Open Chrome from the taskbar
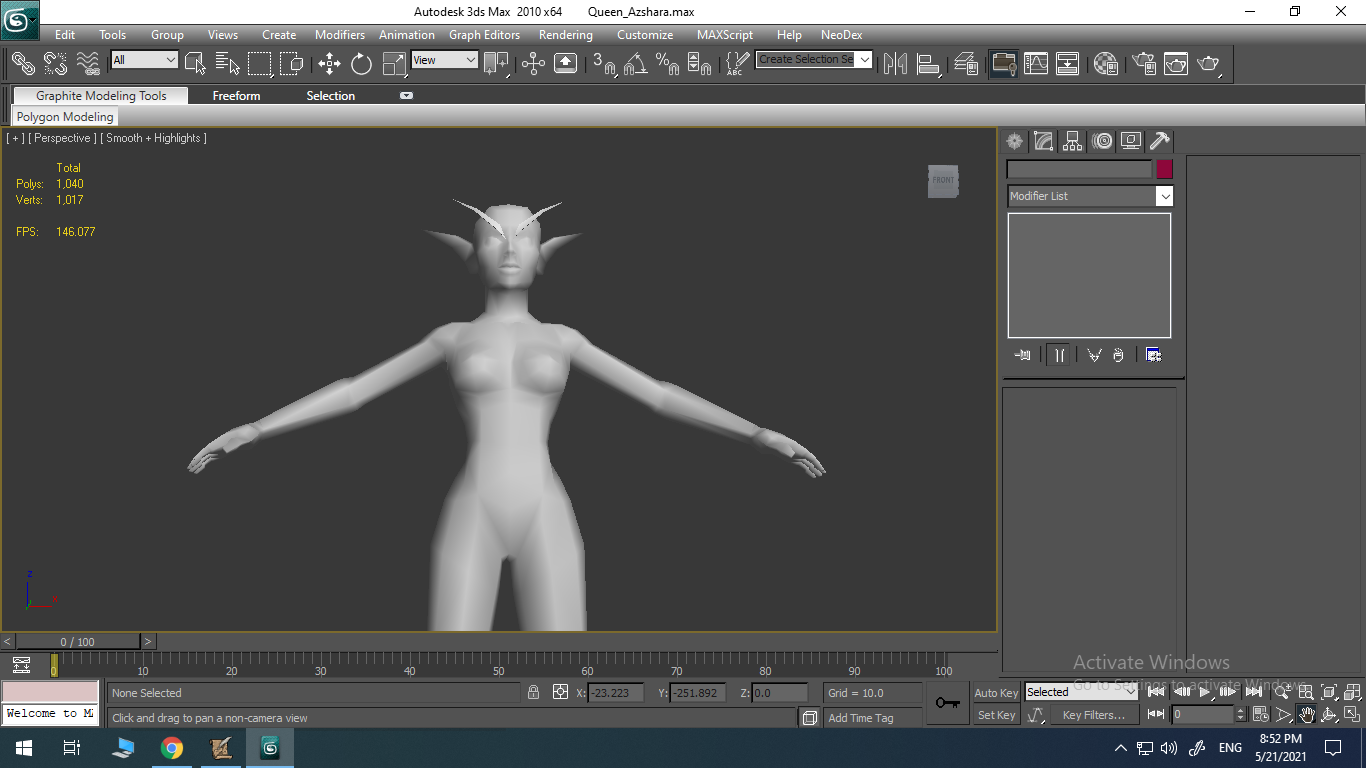 [172, 748]
